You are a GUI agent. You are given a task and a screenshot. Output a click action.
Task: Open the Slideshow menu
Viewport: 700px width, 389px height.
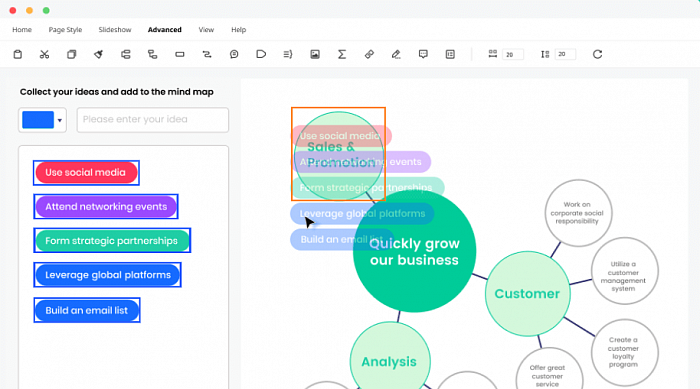click(x=115, y=30)
